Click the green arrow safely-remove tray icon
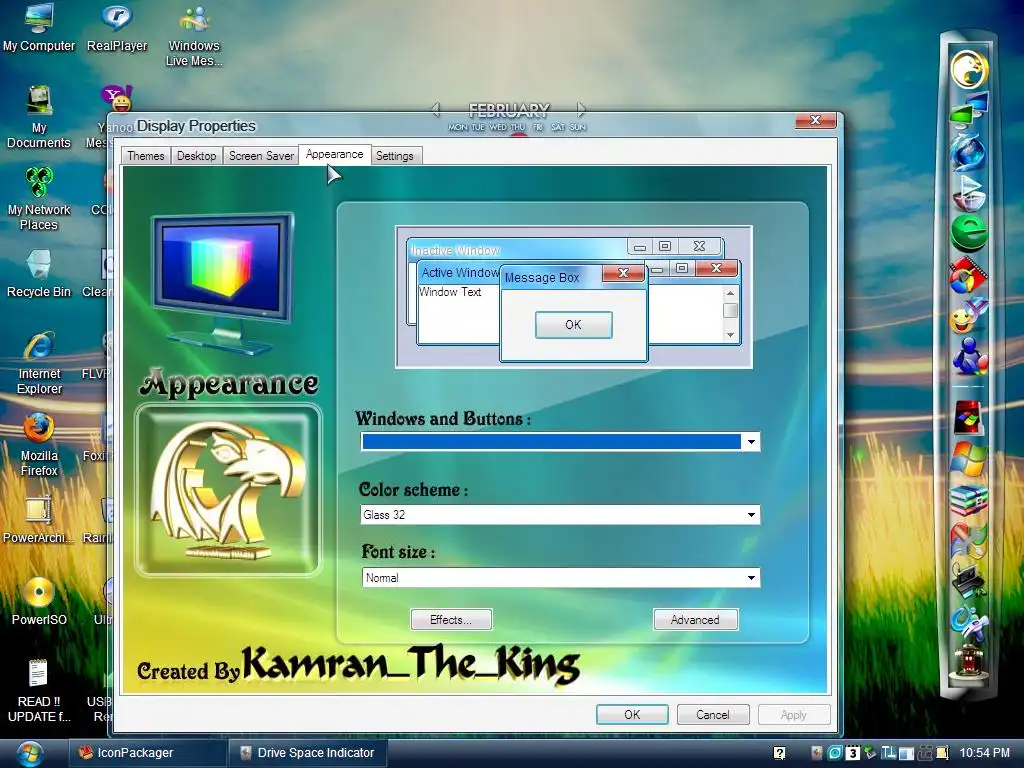 pos(870,753)
